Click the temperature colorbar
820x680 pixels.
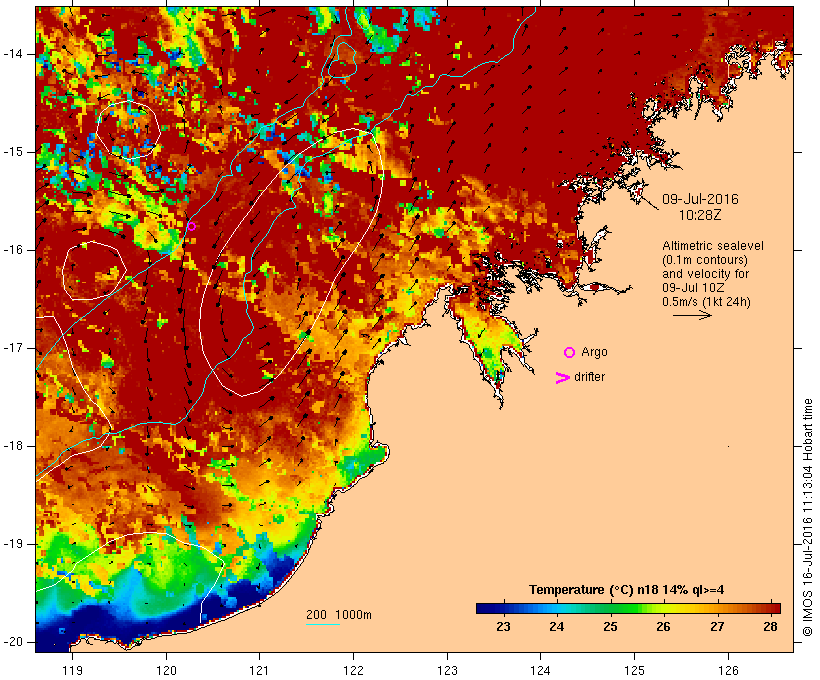[628, 608]
